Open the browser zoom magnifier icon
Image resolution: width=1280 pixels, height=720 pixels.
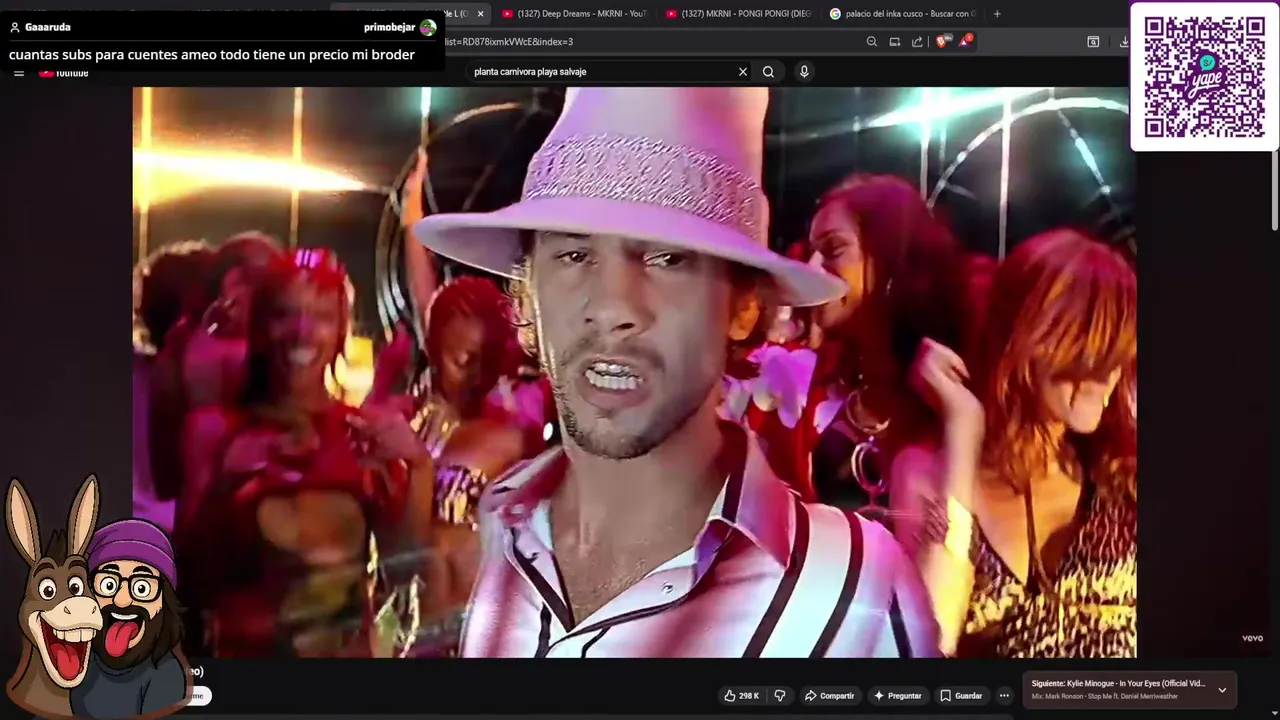872,42
